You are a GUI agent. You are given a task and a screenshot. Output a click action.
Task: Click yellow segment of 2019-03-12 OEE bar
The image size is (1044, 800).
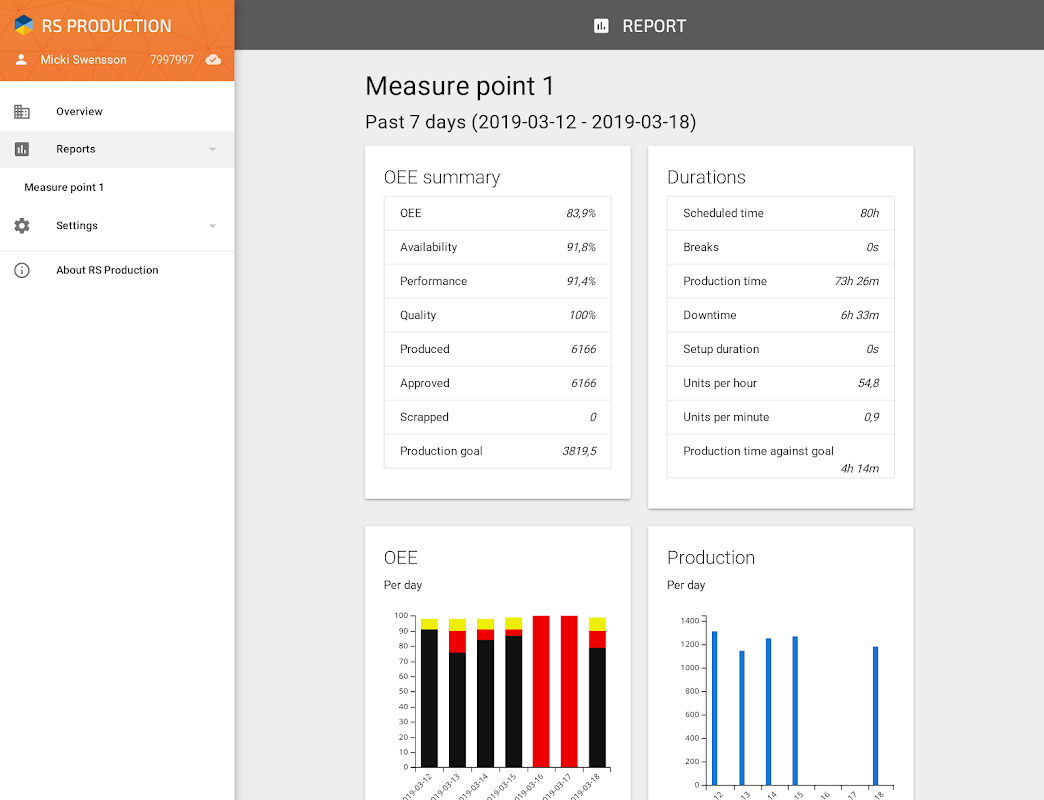(429, 624)
